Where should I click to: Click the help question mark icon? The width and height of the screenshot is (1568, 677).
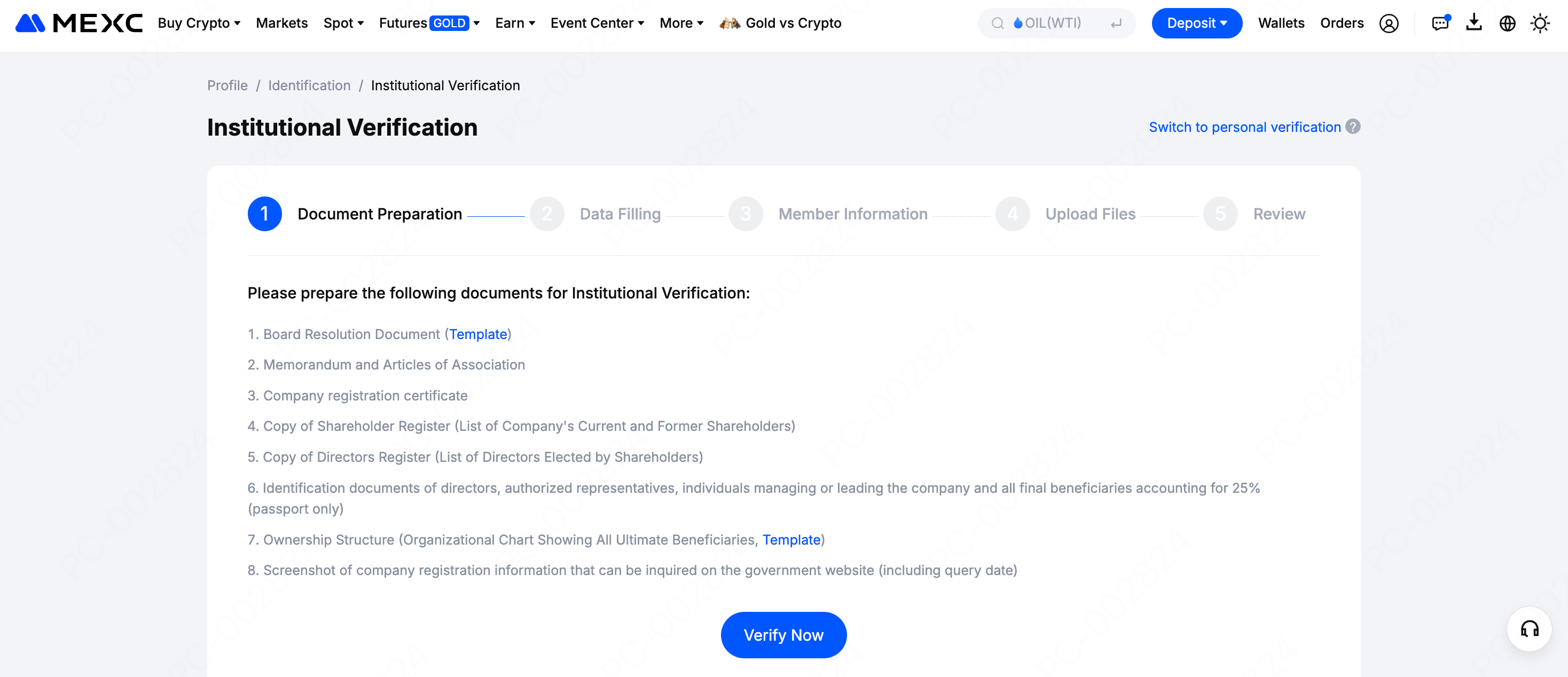[1353, 127]
